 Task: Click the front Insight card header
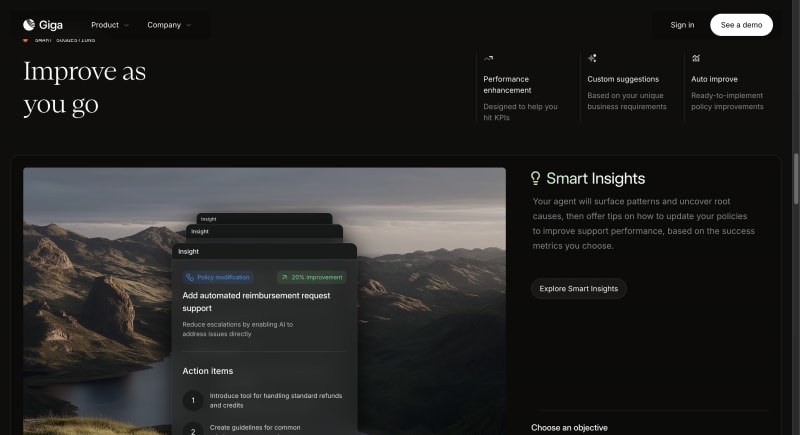point(264,251)
